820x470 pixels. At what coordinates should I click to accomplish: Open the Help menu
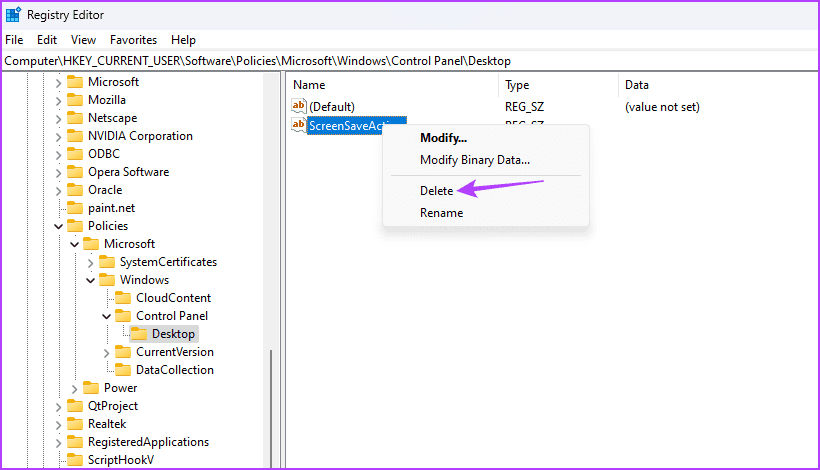183,40
